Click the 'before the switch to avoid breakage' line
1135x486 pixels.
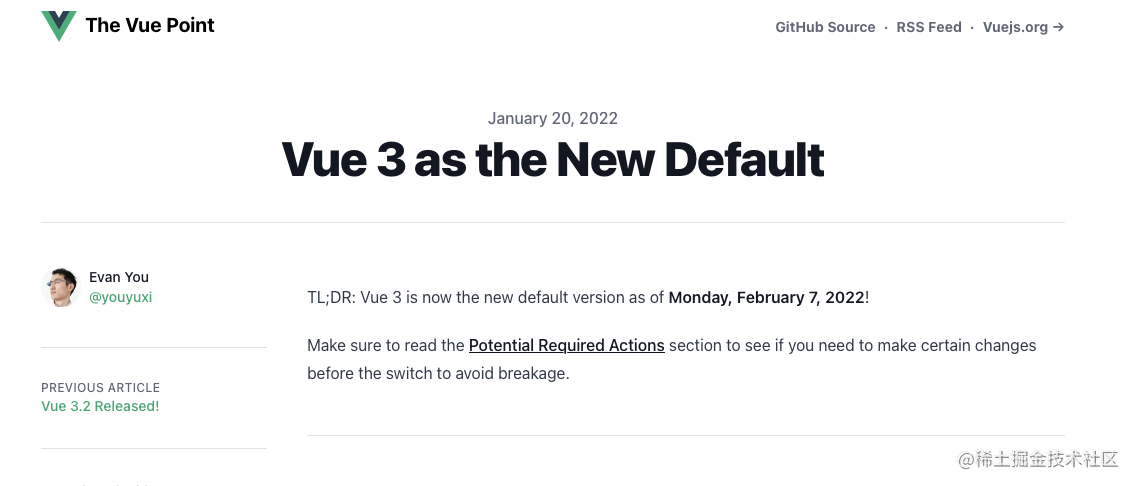pos(439,374)
